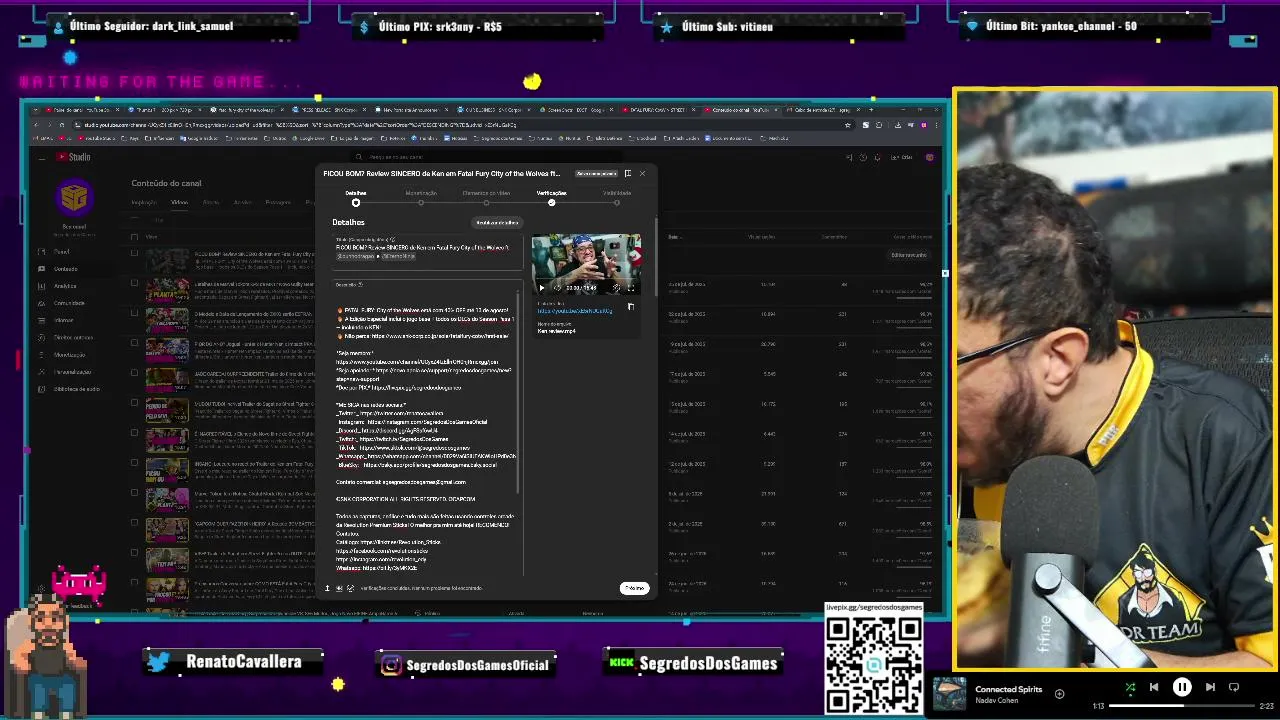Click the Próximo button in dialog
The width and height of the screenshot is (1280, 720).
pos(634,588)
